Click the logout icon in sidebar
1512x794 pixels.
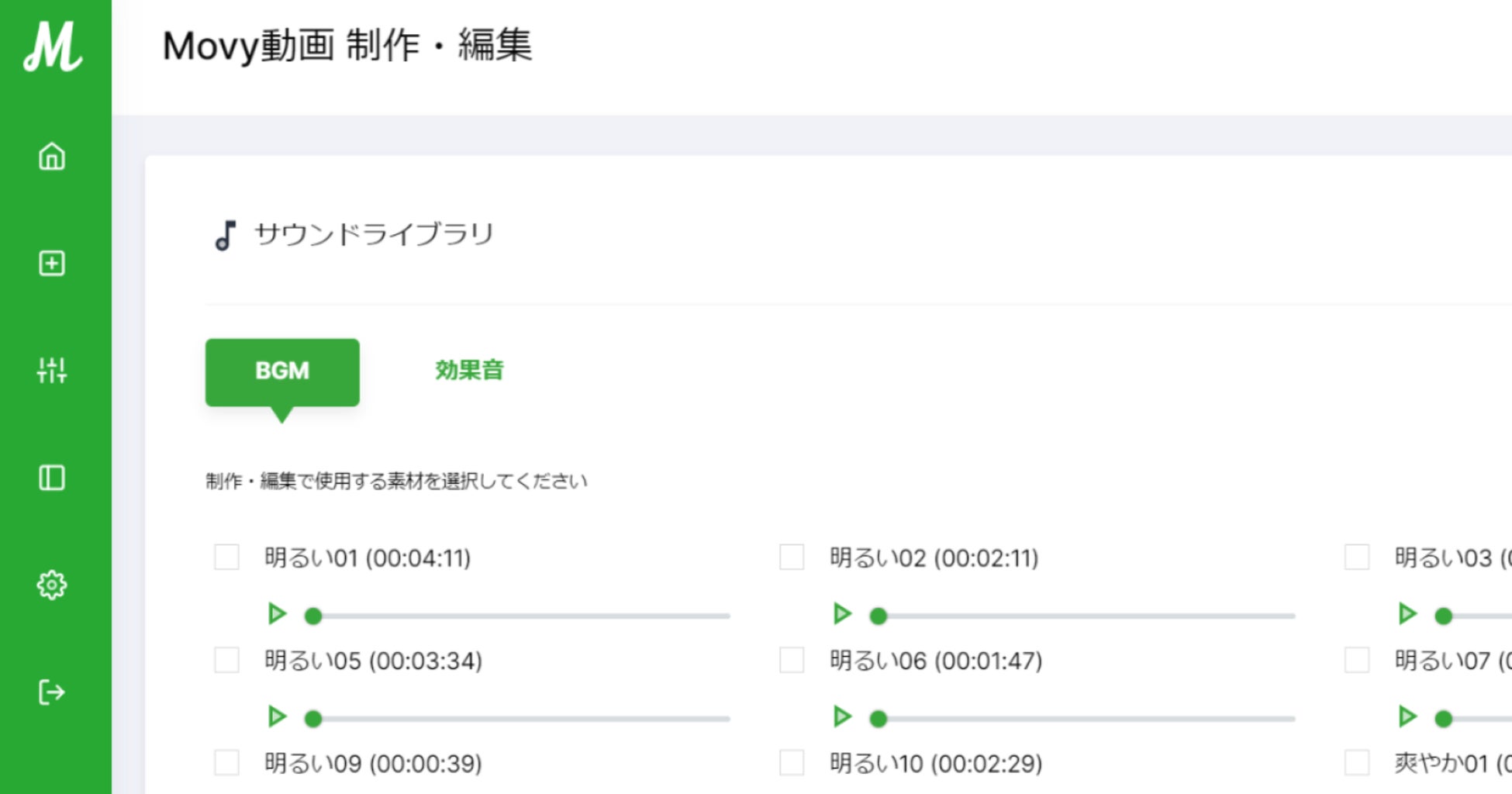pyautogui.click(x=52, y=692)
